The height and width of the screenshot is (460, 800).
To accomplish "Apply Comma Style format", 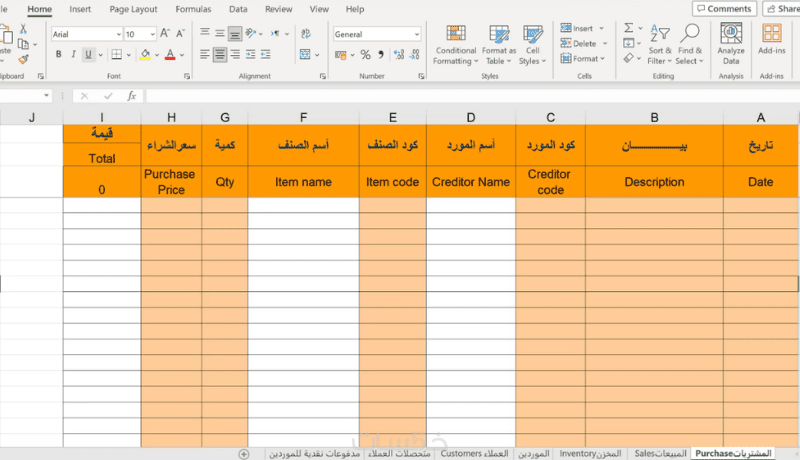I will click(381, 55).
